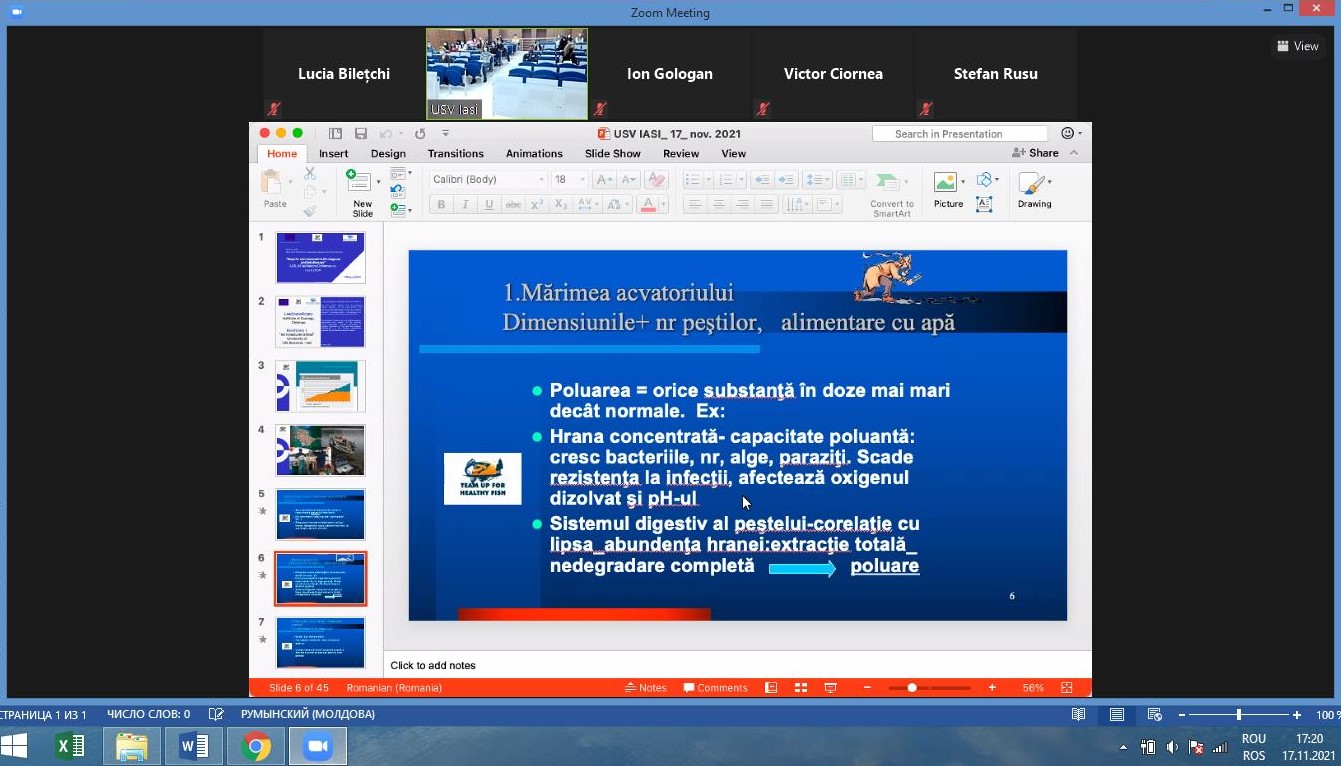Open Chrome from the Windows taskbar
This screenshot has height=766, width=1341.
(x=256, y=746)
